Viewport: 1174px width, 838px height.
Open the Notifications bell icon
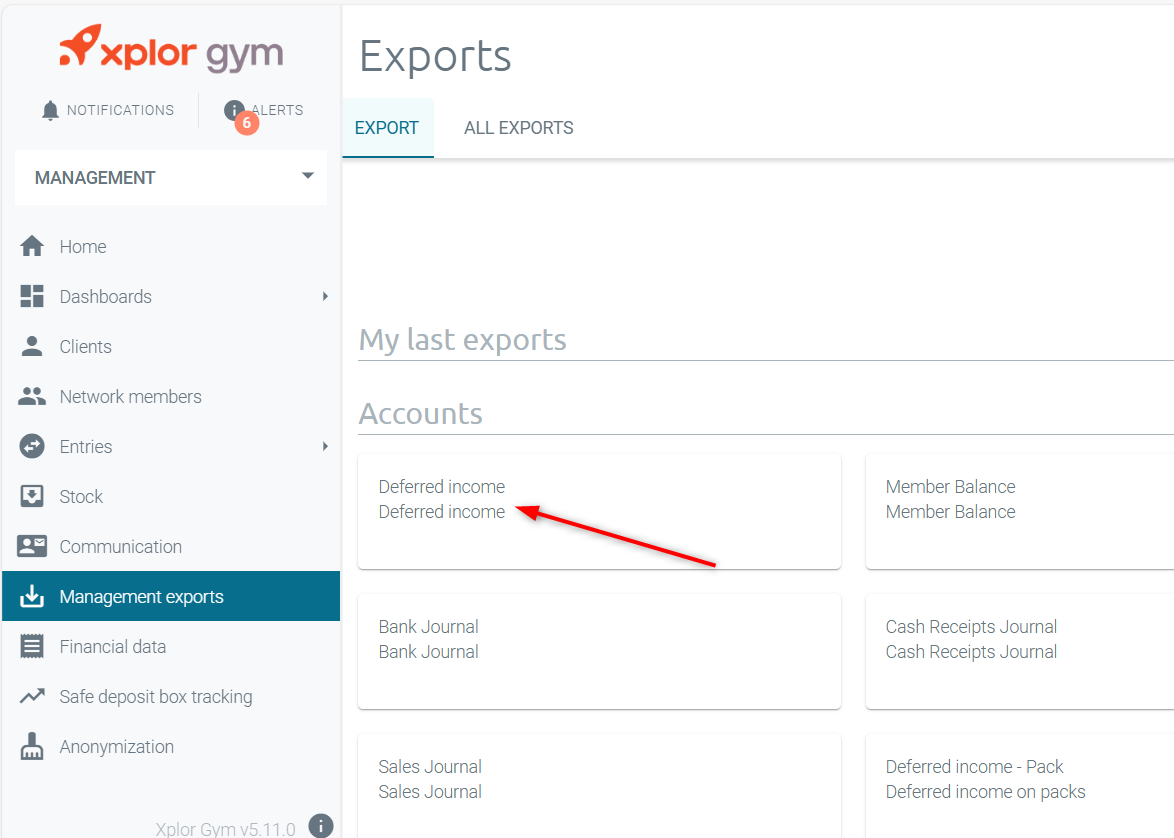(50, 111)
